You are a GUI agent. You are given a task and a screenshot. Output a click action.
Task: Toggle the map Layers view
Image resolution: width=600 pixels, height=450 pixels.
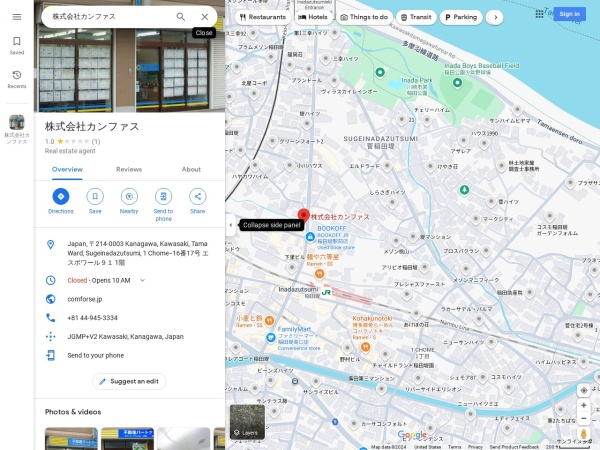coord(247,422)
